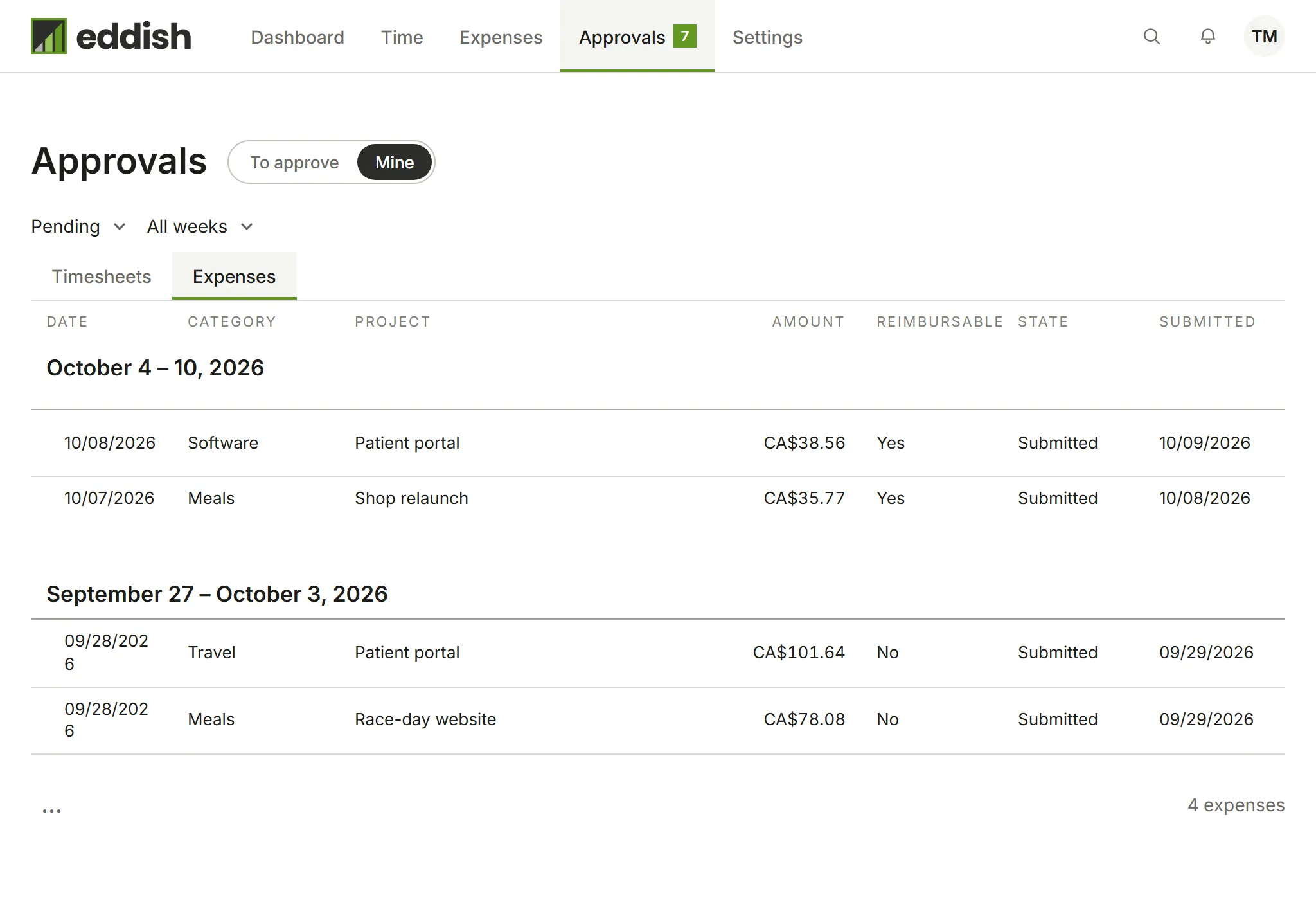Open the Pending status dropdown

(x=78, y=226)
